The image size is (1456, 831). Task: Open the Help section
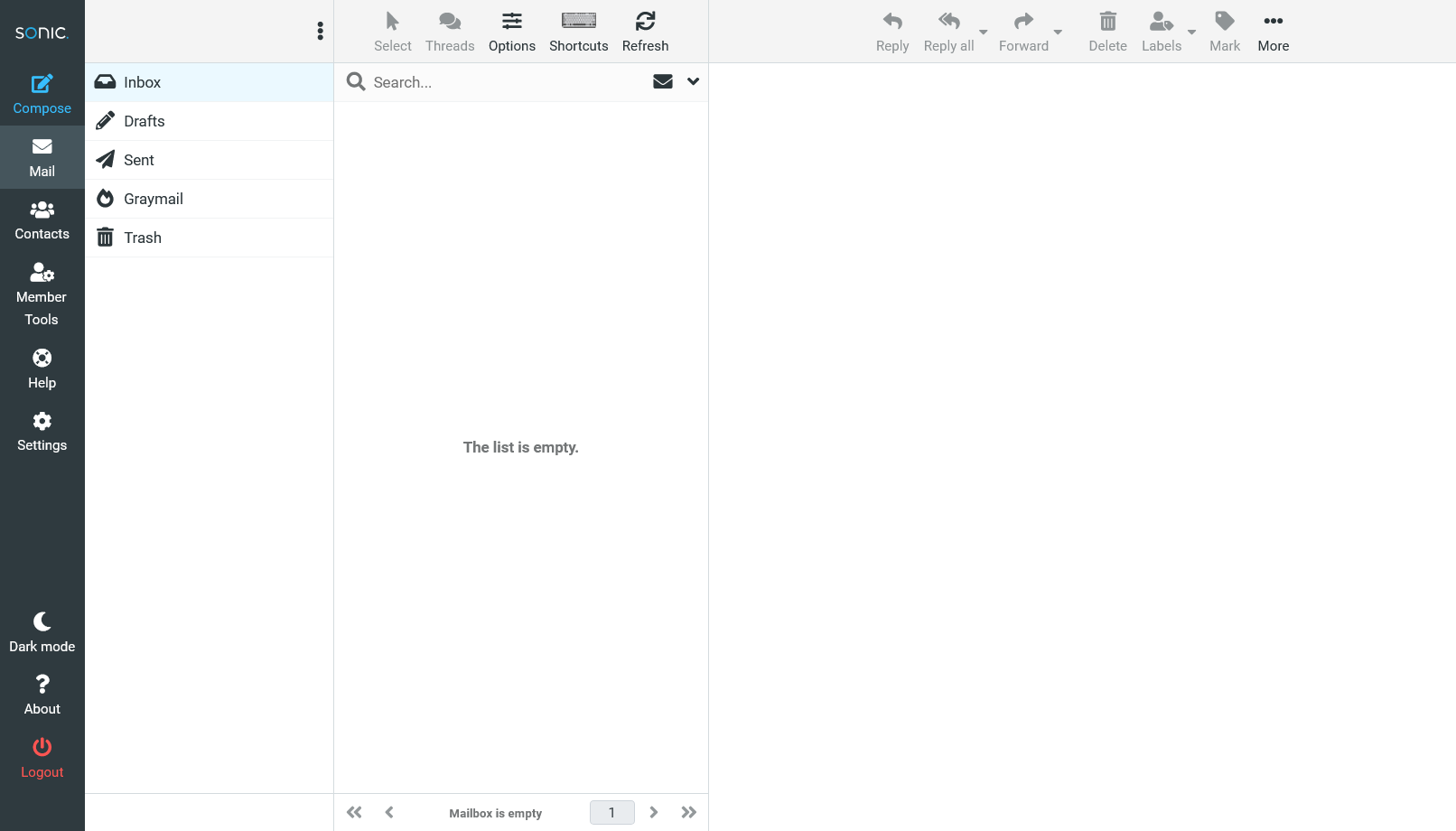click(x=42, y=369)
